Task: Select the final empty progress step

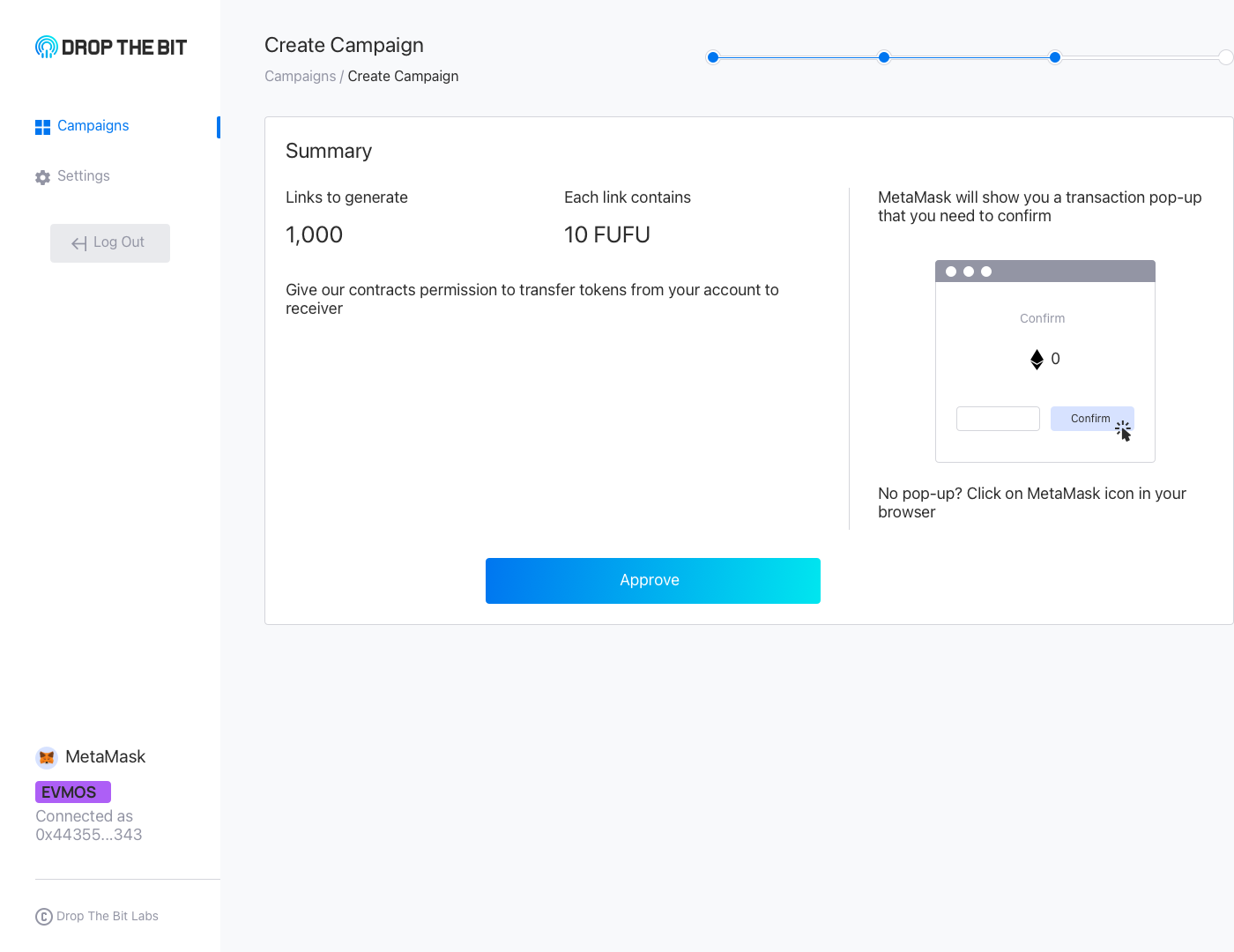Action: [1225, 57]
